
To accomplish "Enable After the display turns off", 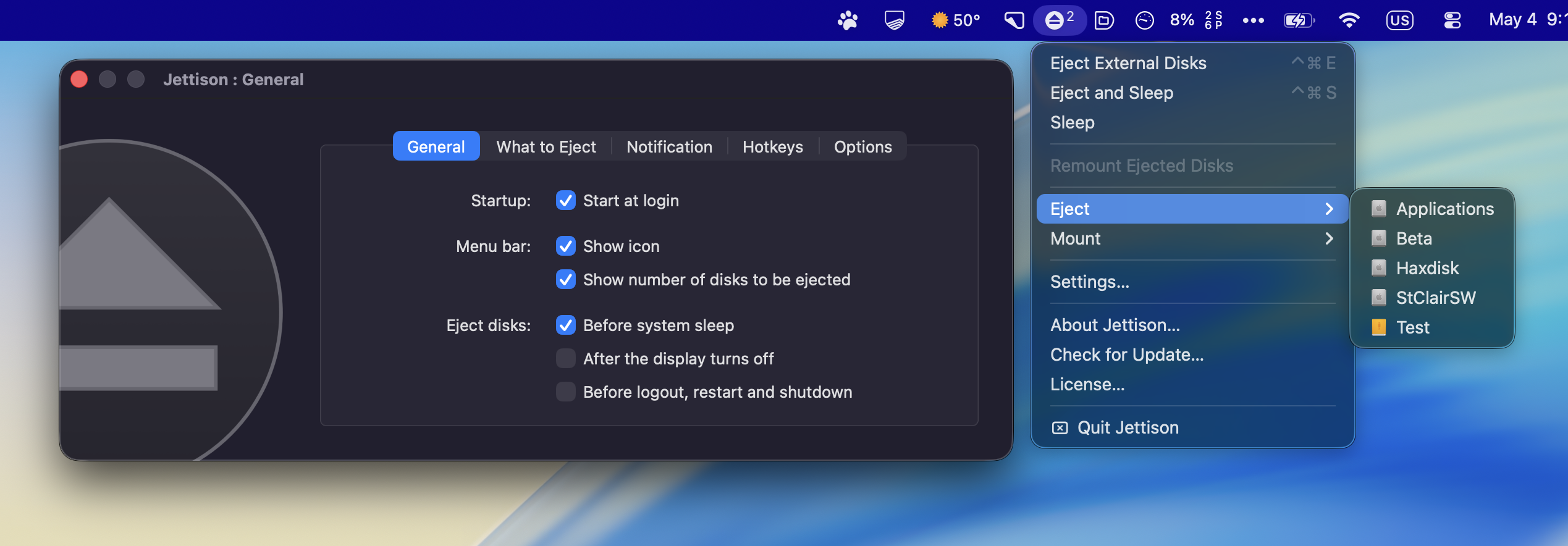I will point(565,359).
